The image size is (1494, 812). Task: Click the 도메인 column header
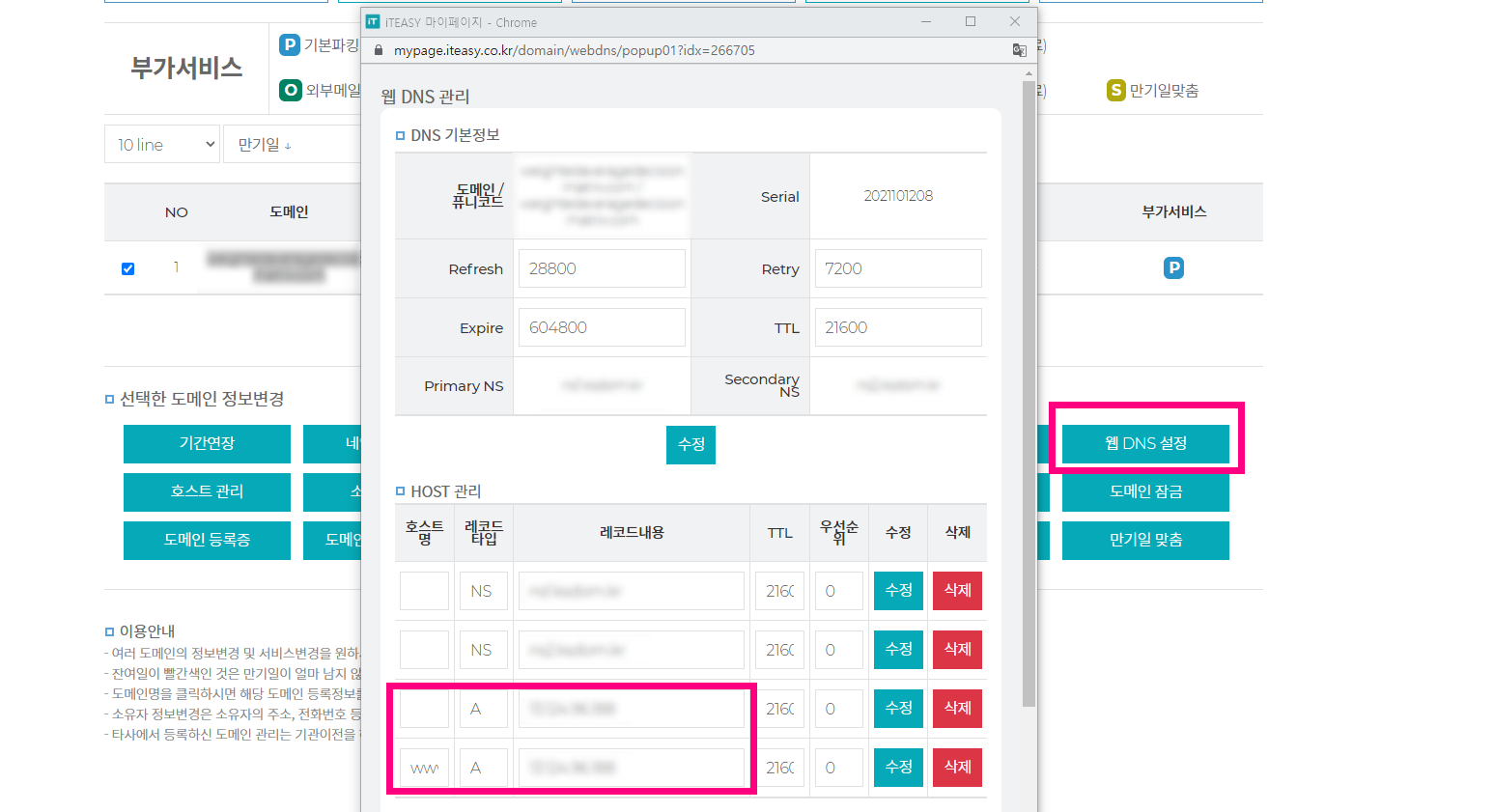(x=289, y=211)
